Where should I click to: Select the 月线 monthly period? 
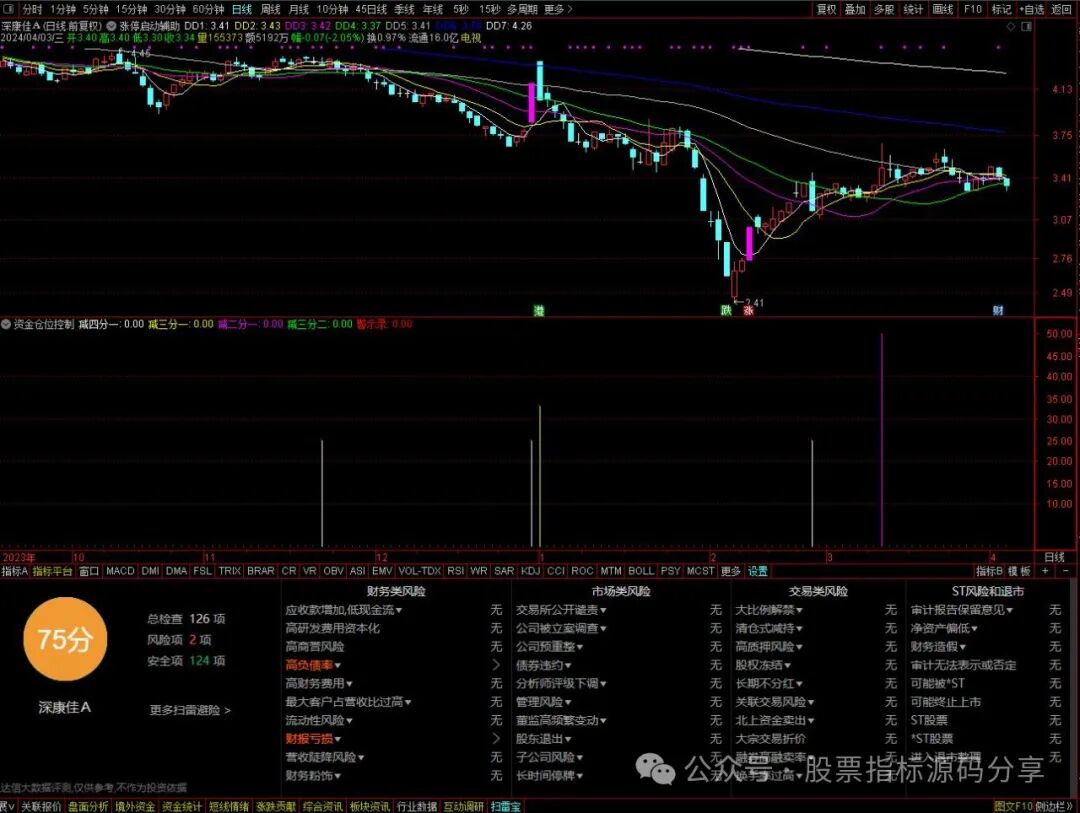pos(298,9)
